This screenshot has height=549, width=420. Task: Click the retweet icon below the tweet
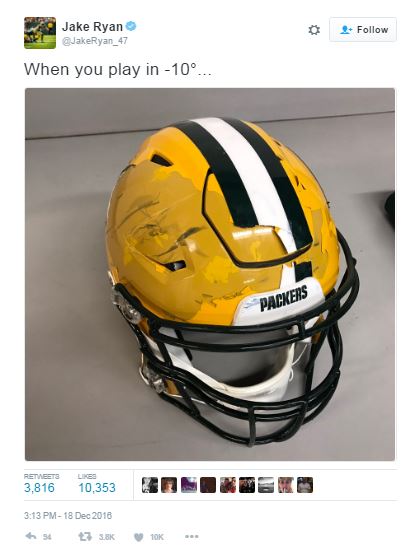click(x=85, y=536)
